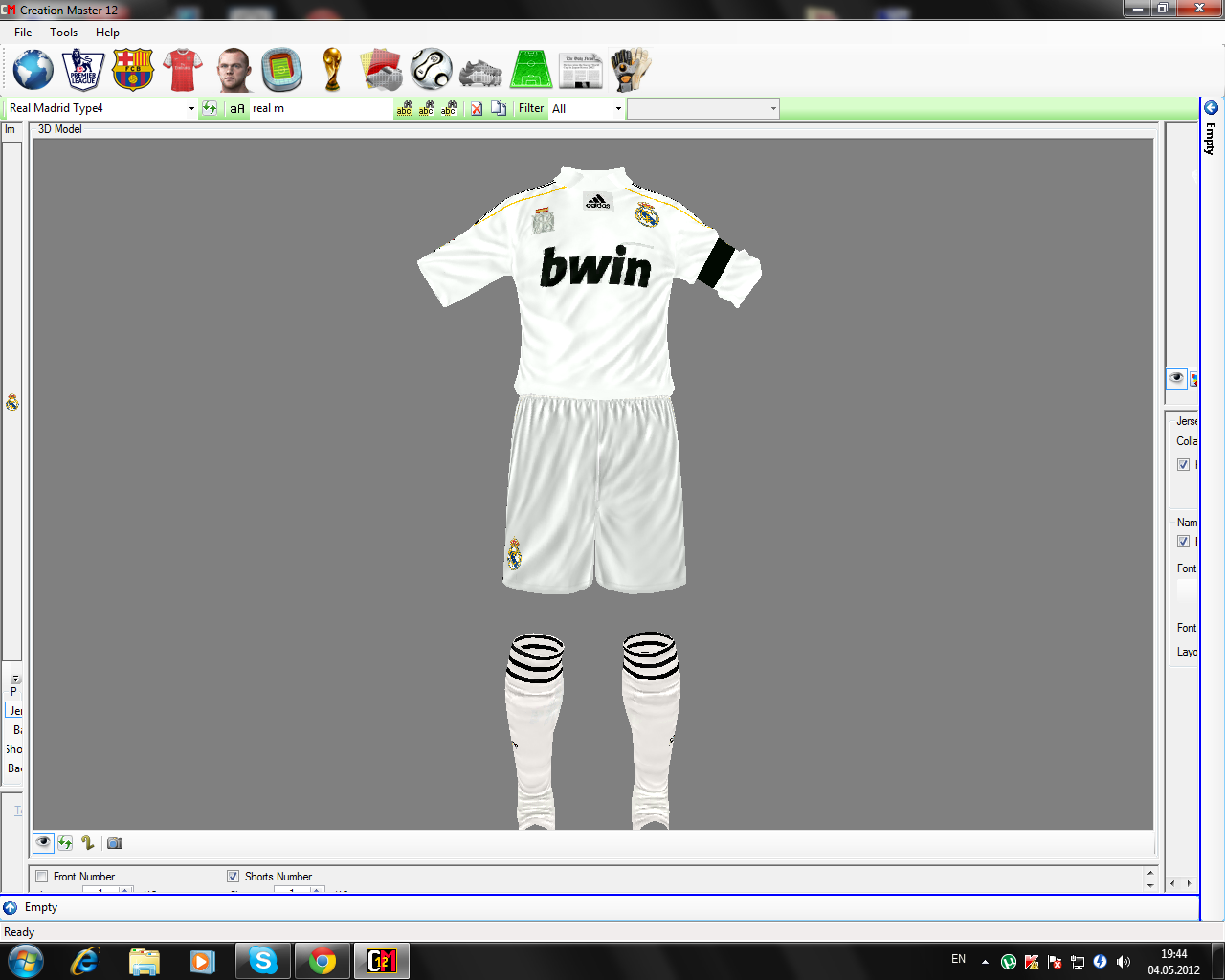Open the Windows Start menu
The width and height of the screenshot is (1225, 980).
[x=25, y=961]
